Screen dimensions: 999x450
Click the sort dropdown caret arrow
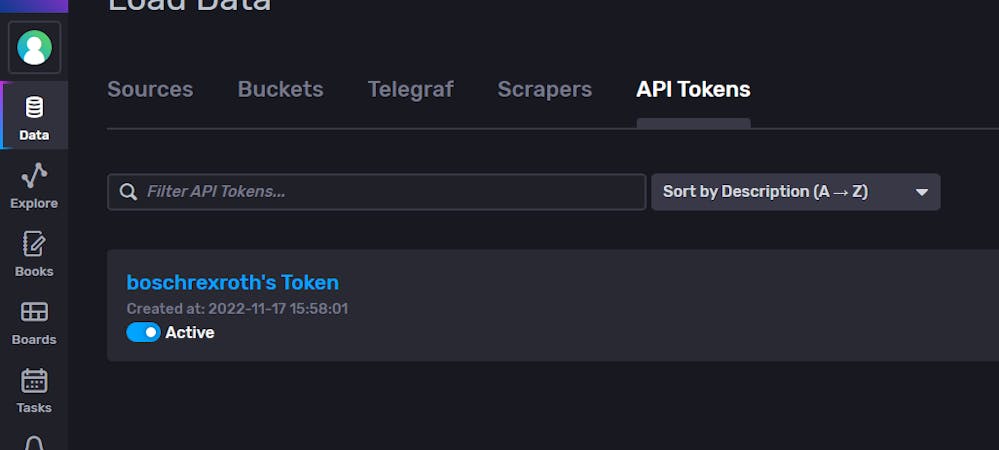pyautogui.click(x=921, y=192)
